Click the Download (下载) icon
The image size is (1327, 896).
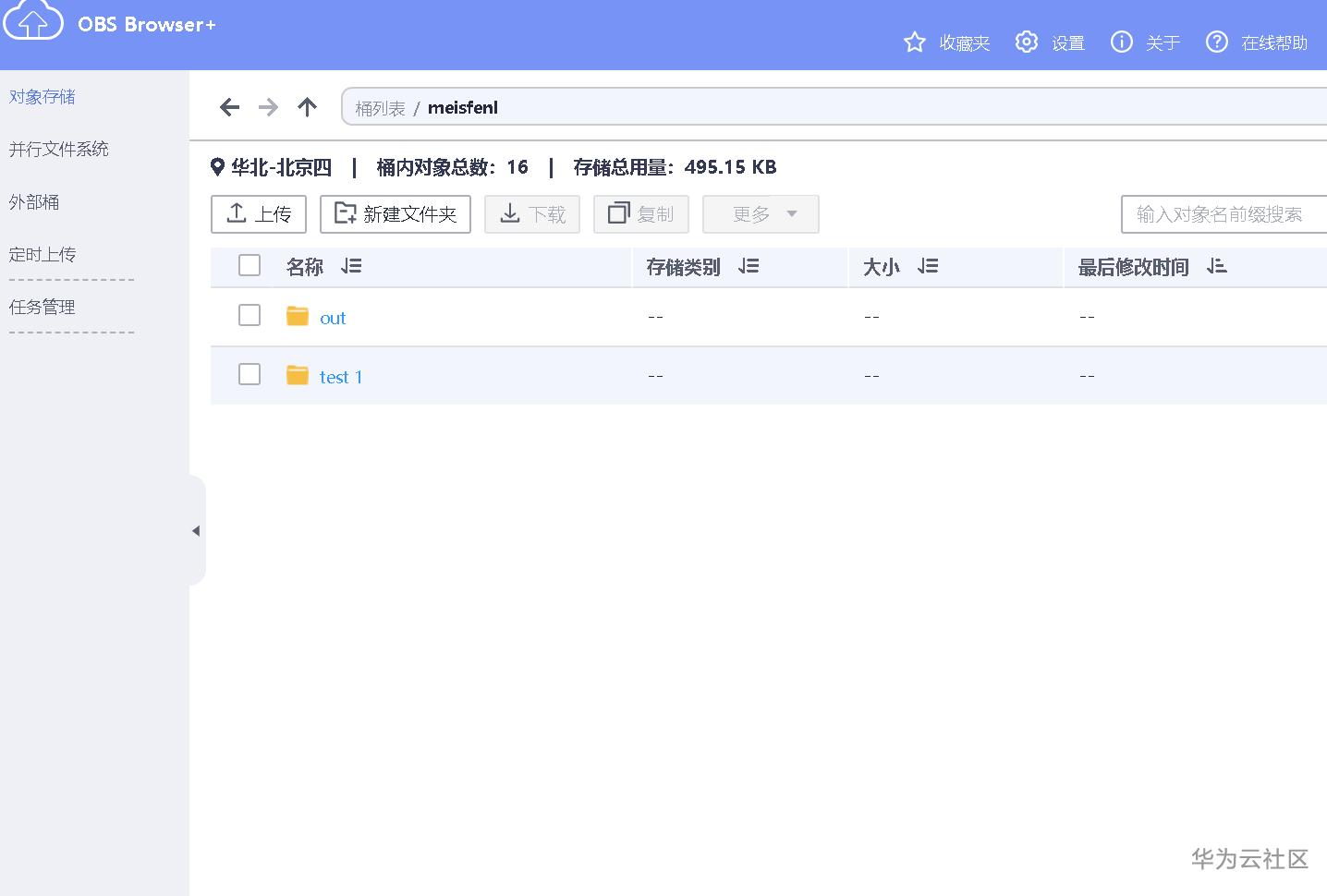pyautogui.click(x=509, y=213)
